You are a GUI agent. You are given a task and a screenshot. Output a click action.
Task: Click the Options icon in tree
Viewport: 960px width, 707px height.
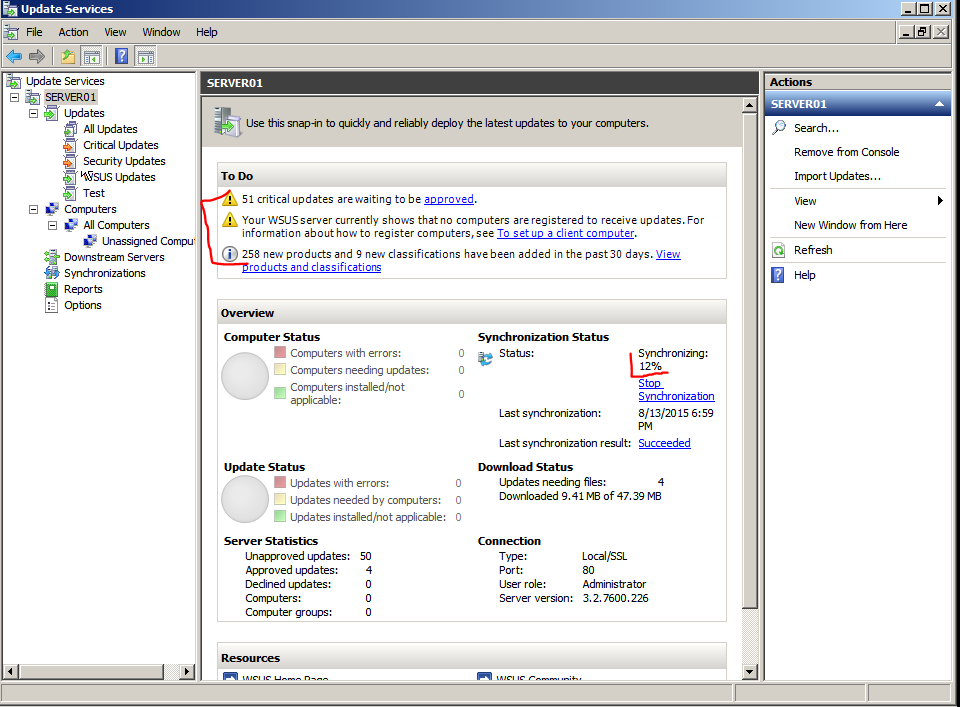(x=52, y=305)
